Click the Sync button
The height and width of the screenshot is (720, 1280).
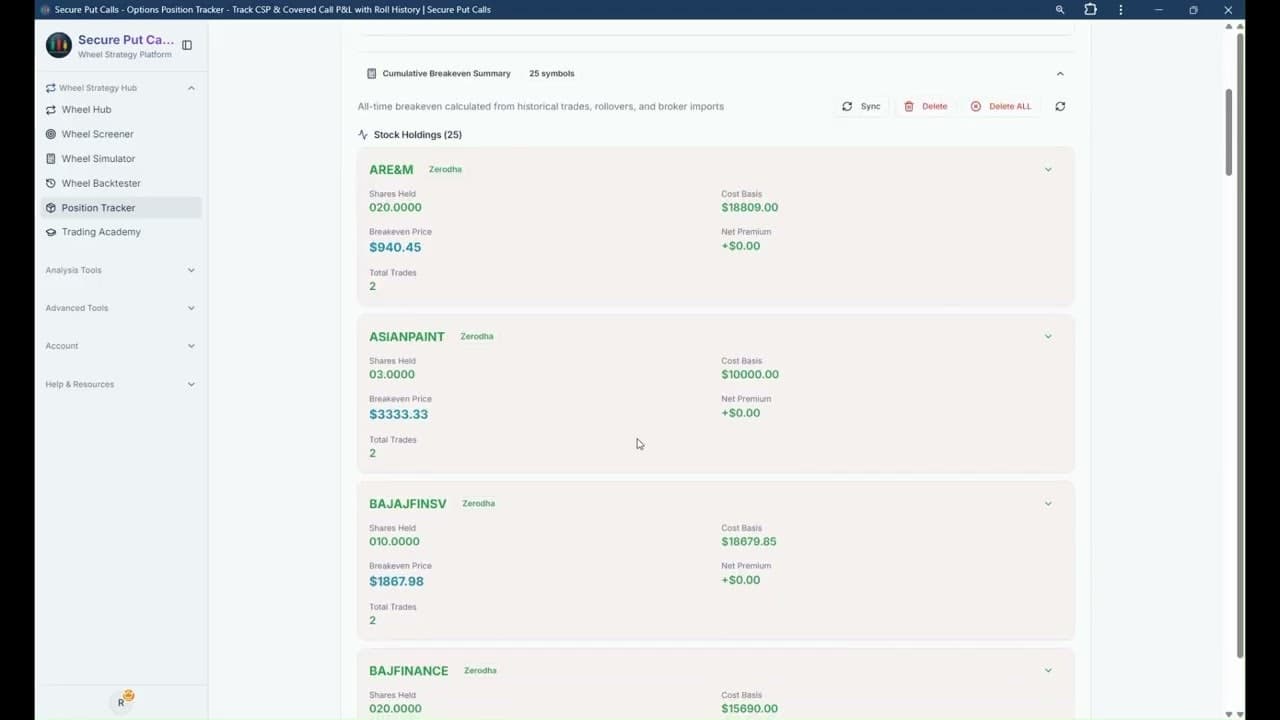861,106
